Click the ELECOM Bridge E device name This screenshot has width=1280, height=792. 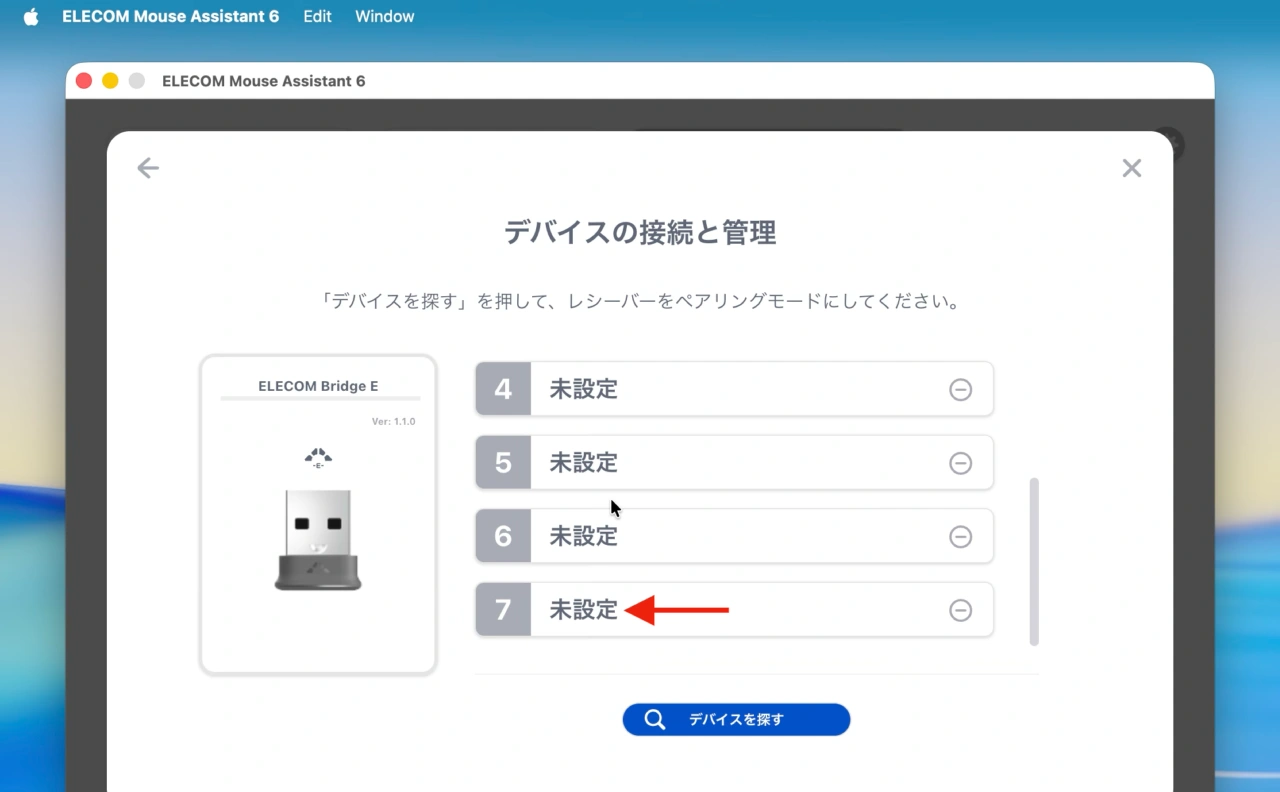coord(318,386)
